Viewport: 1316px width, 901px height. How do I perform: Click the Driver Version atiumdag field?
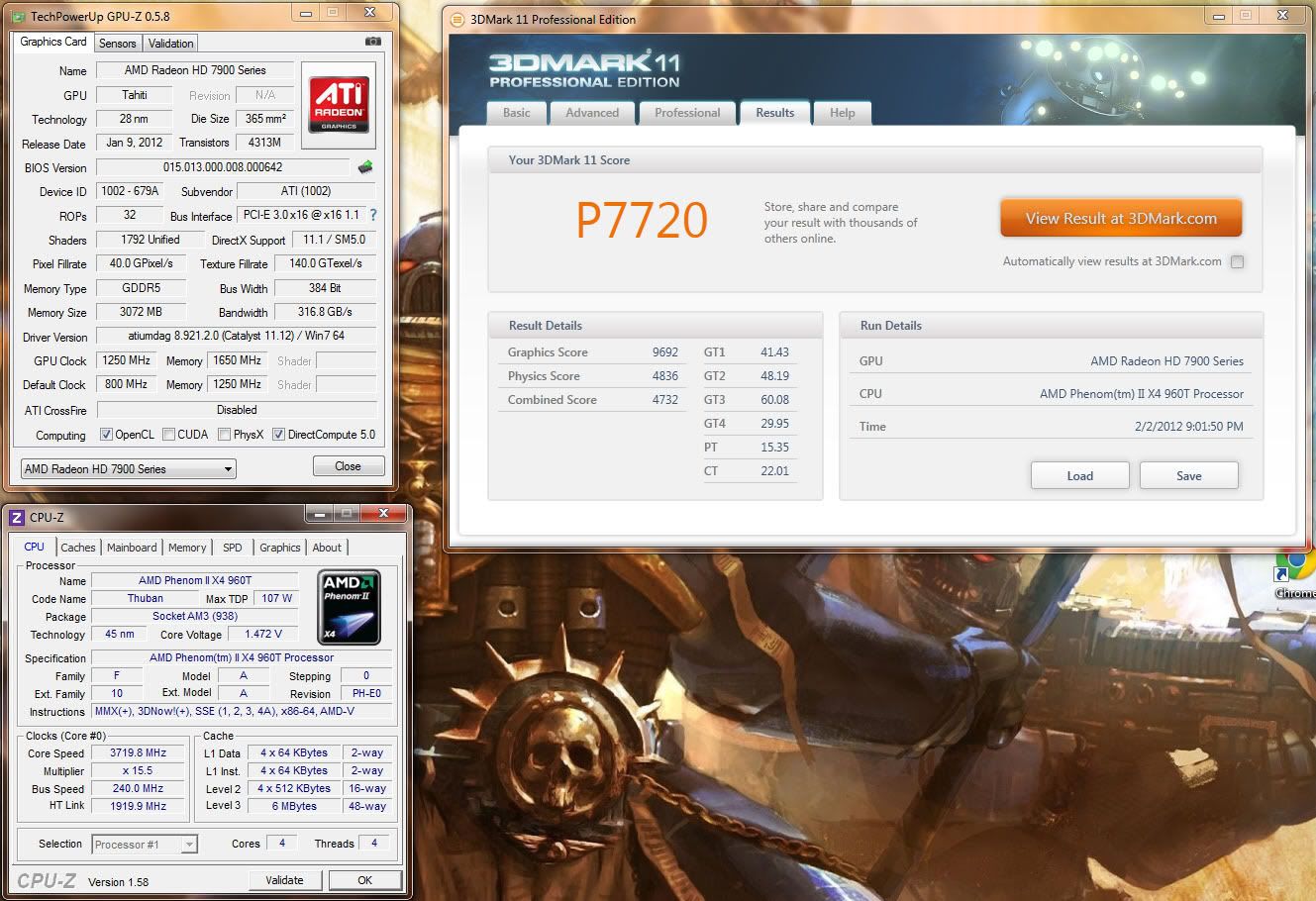click(237, 336)
